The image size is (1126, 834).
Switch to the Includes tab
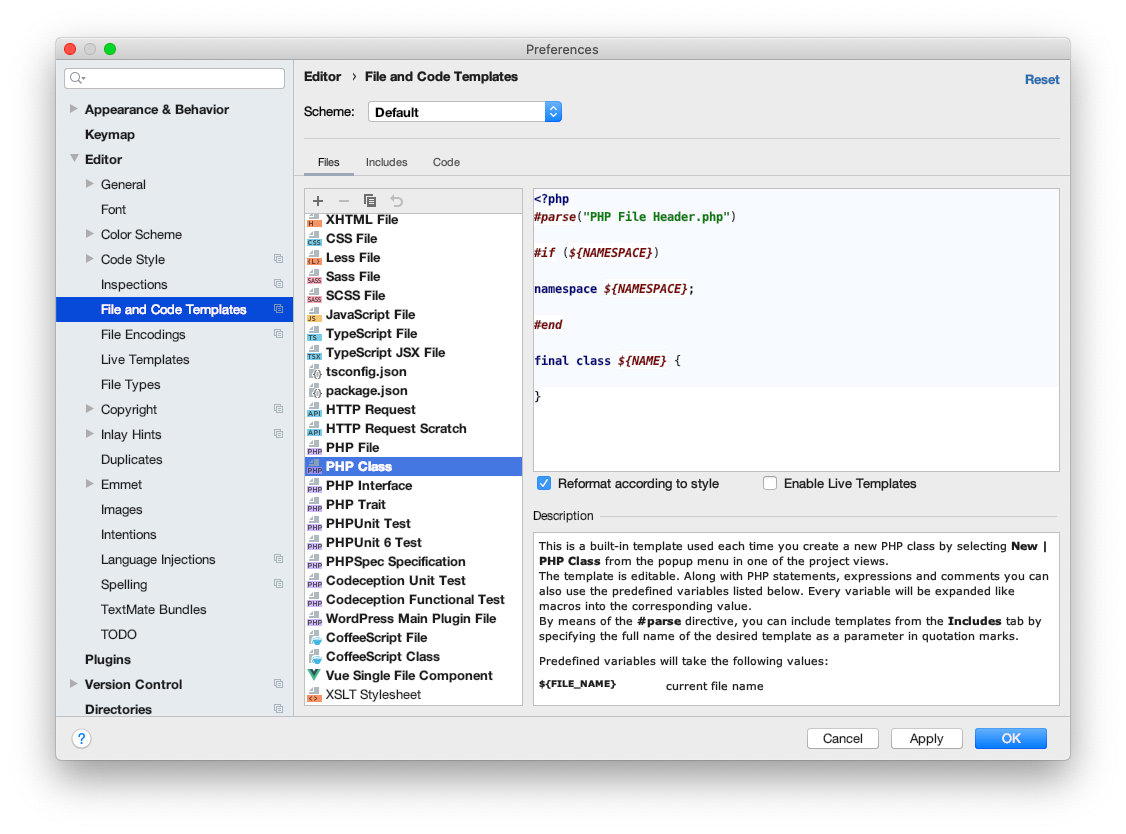pyautogui.click(x=386, y=162)
